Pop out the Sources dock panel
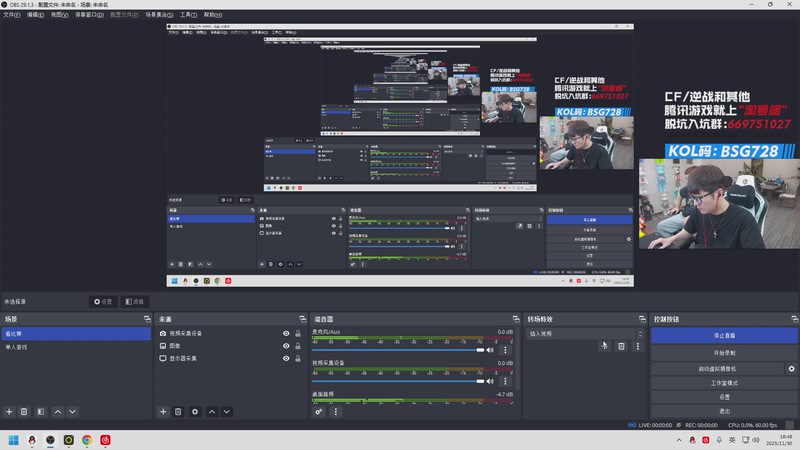800x450 pixels. click(x=303, y=319)
